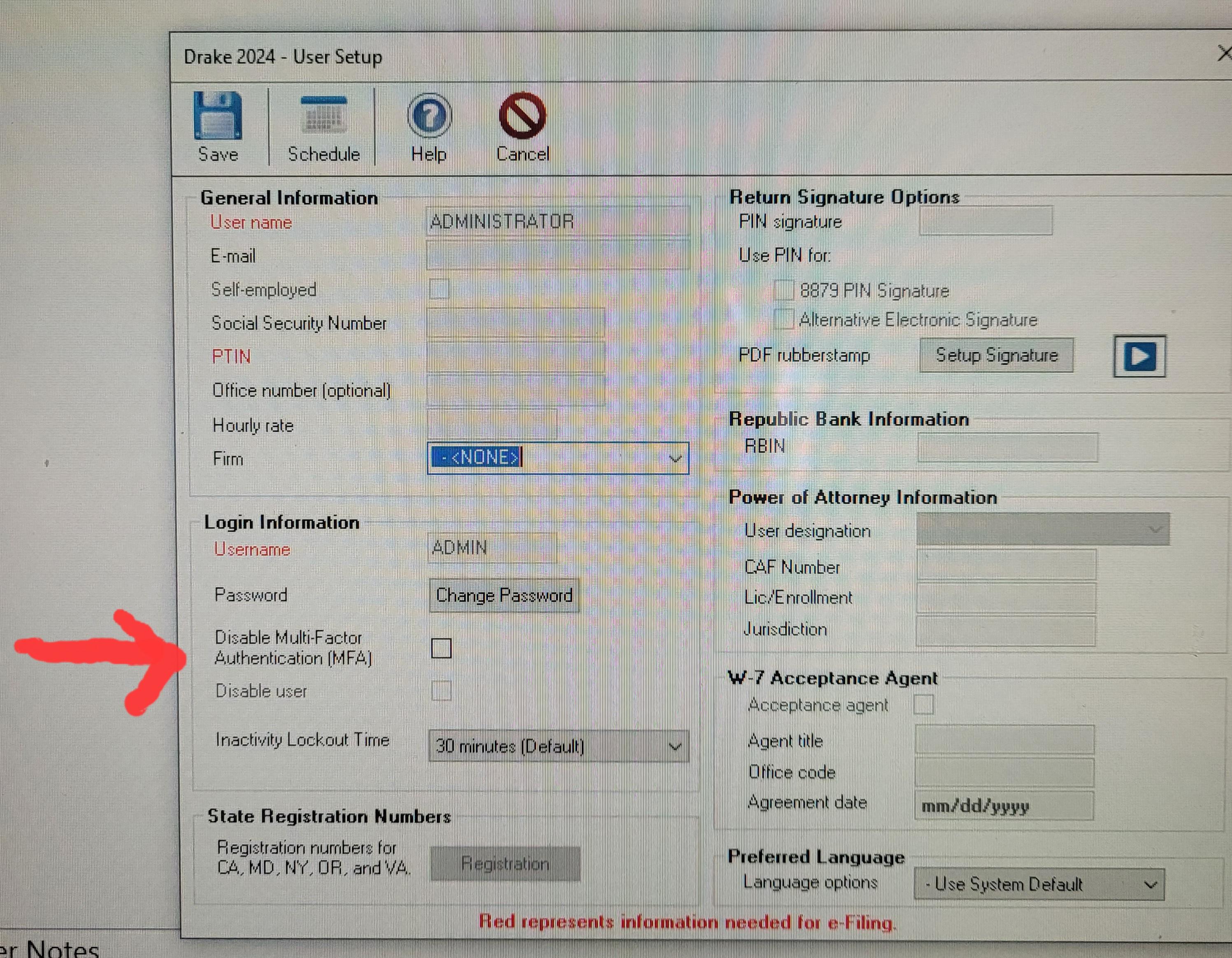The image size is (1232, 958).
Task: Toggle Alternative Electronic Signature checkbox
Action: click(783, 319)
